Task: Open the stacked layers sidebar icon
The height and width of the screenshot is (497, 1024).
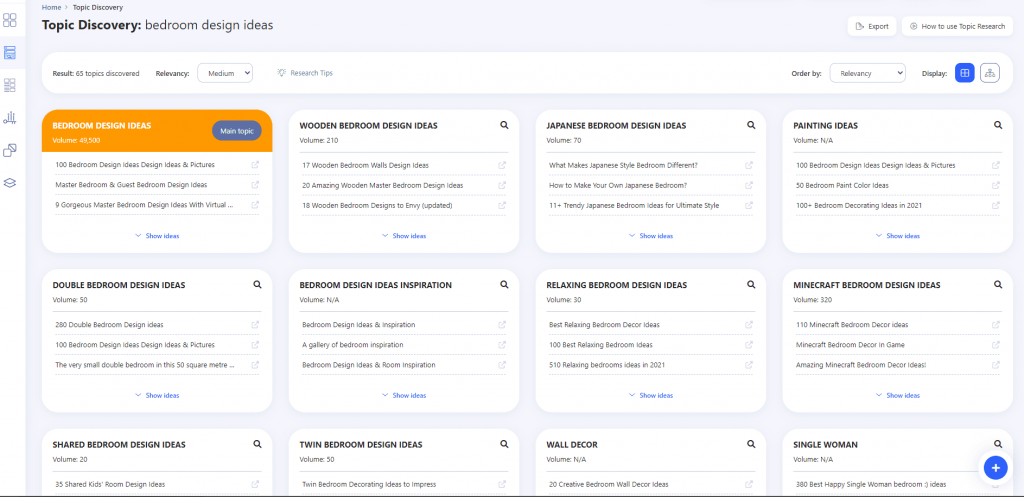Action: click(10, 183)
